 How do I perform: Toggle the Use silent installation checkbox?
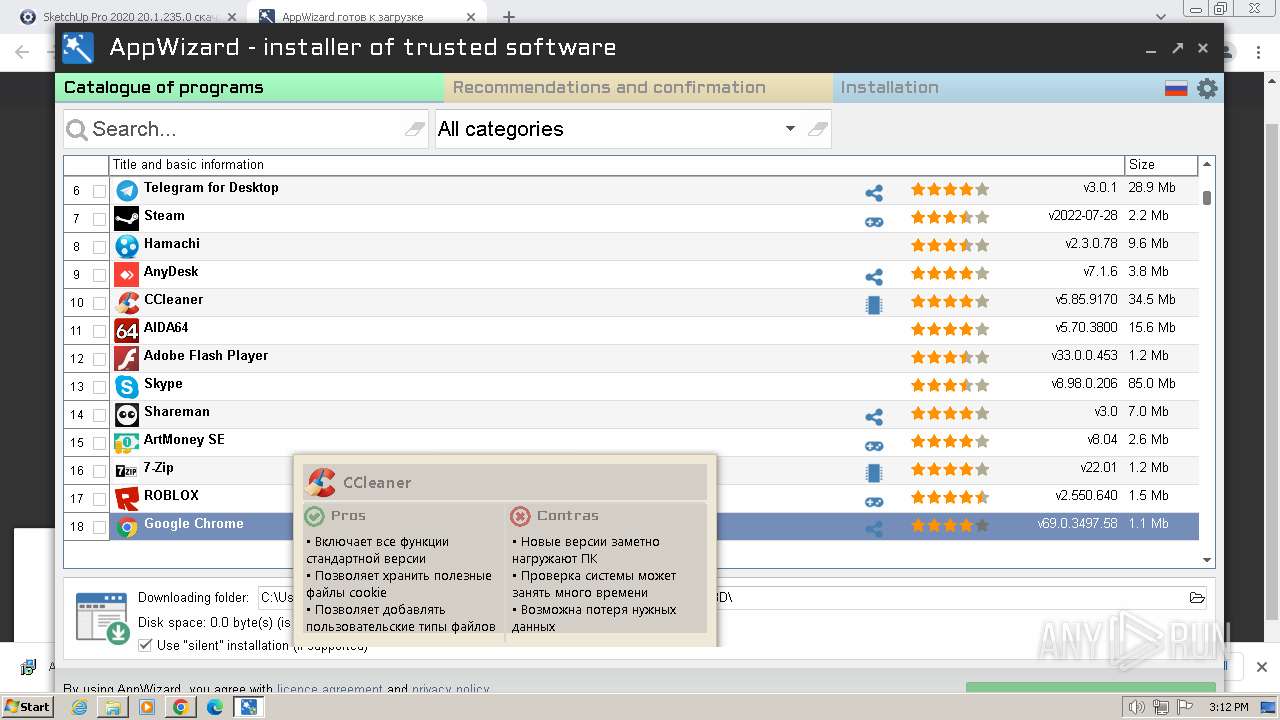coord(145,645)
